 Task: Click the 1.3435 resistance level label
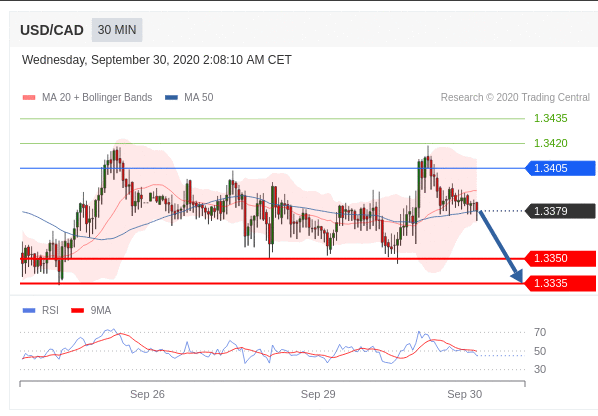click(x=551, y=119)
